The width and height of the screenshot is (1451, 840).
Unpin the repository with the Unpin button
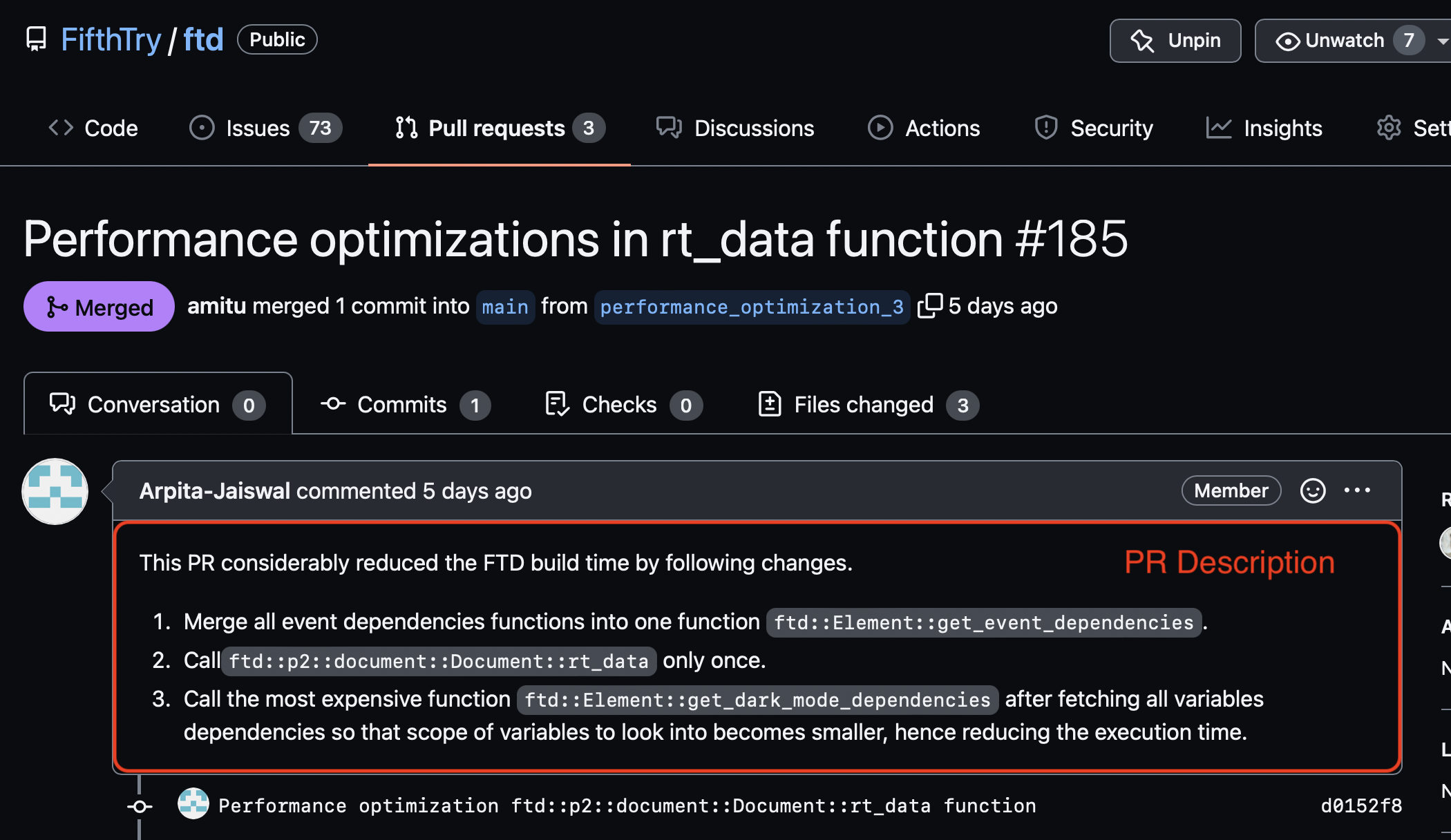point(1175,41)
